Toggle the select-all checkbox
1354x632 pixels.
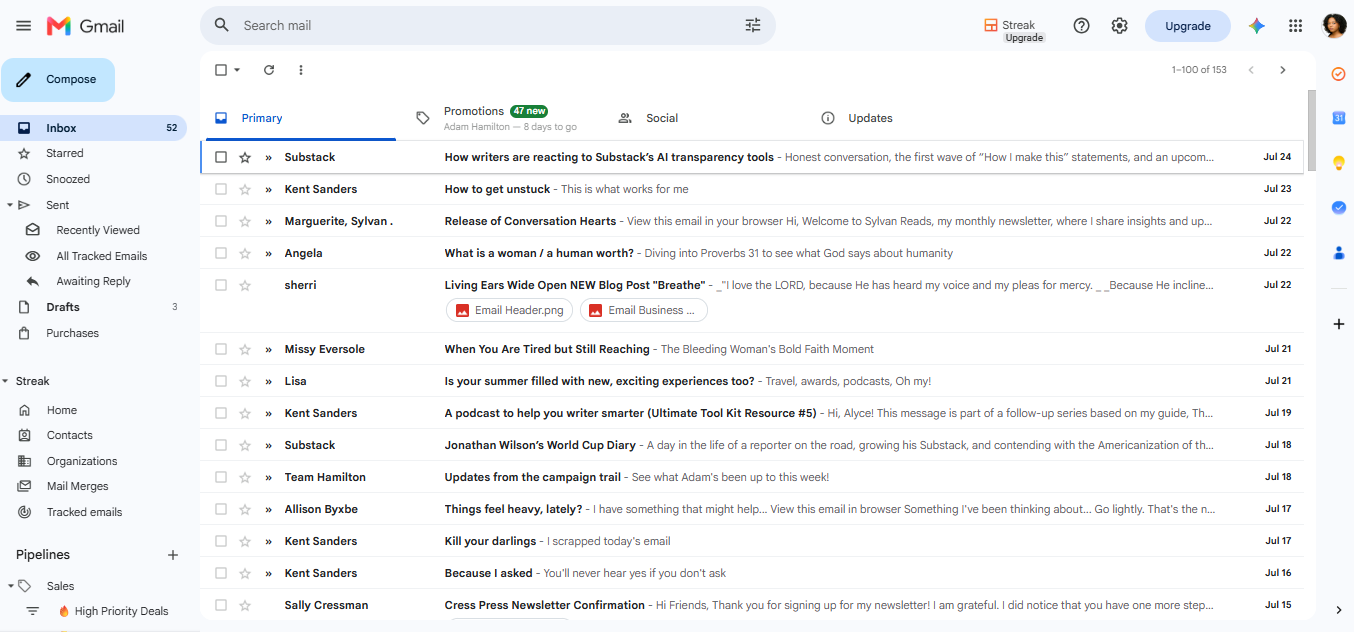[221, 70]
